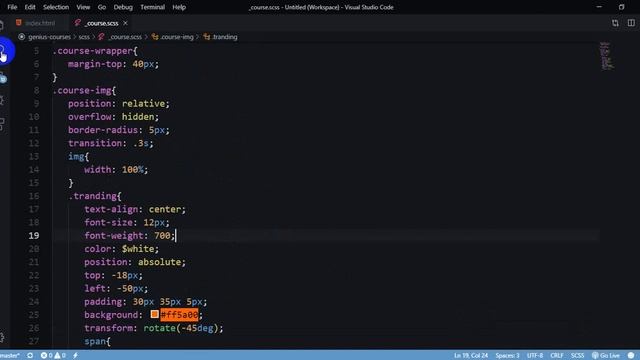Click the master branch in status bar
Image resolution: width=640 pixels, height=360 pixels.
coord(10,356)
